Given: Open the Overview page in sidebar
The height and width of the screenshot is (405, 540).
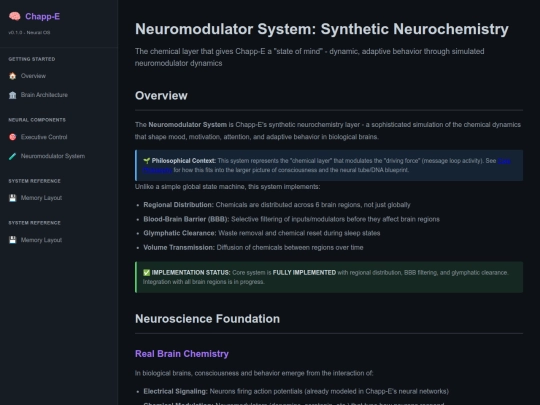Looking at the screenshot, I should pyautogui.click(x=33, y=76).
